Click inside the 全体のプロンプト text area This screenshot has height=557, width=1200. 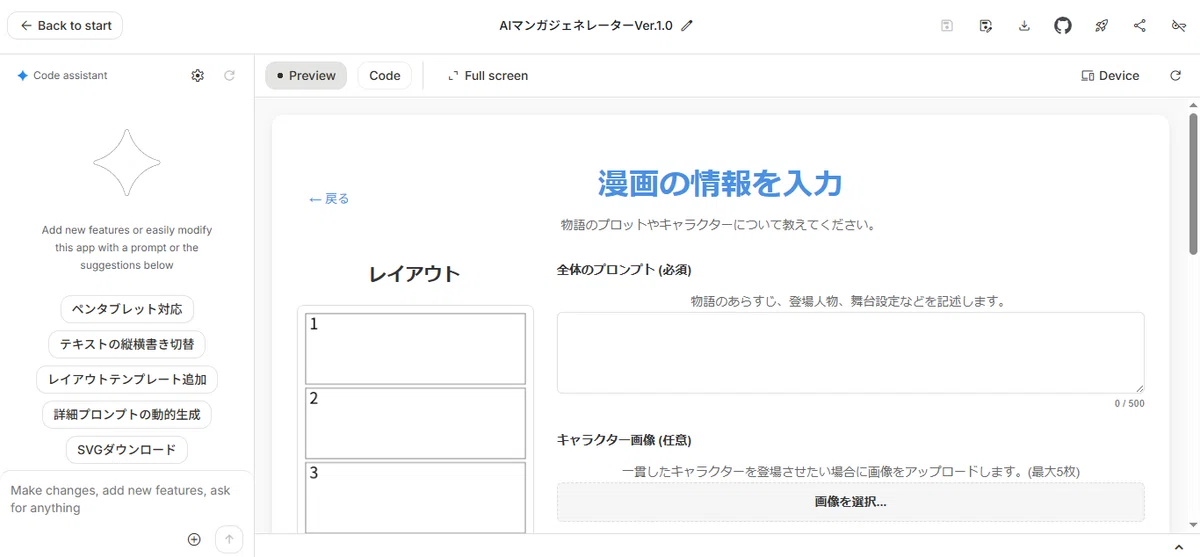point(851,353)
